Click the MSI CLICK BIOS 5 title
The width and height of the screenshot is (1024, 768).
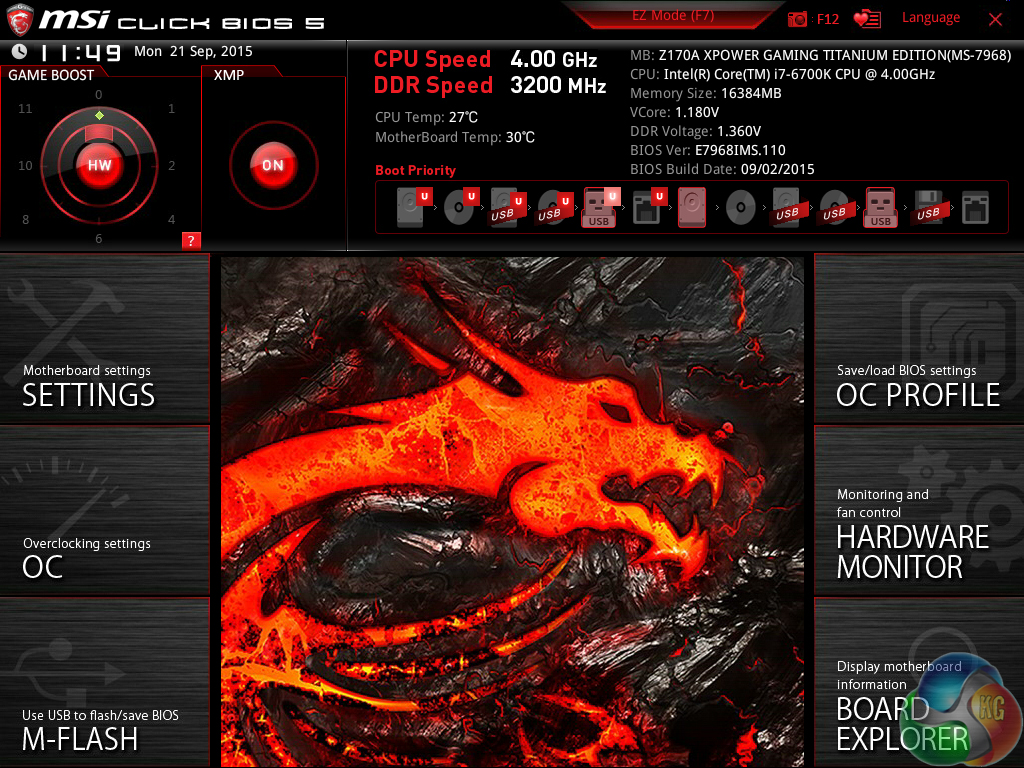point(182,21)
